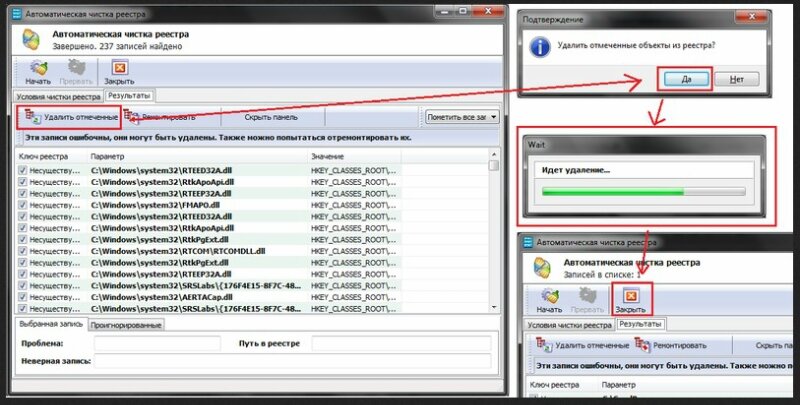The height and width of the screenshot is (405, 800).
Task: Click Закрыть icon in the 237 записей window
Action: click(119, 72)
